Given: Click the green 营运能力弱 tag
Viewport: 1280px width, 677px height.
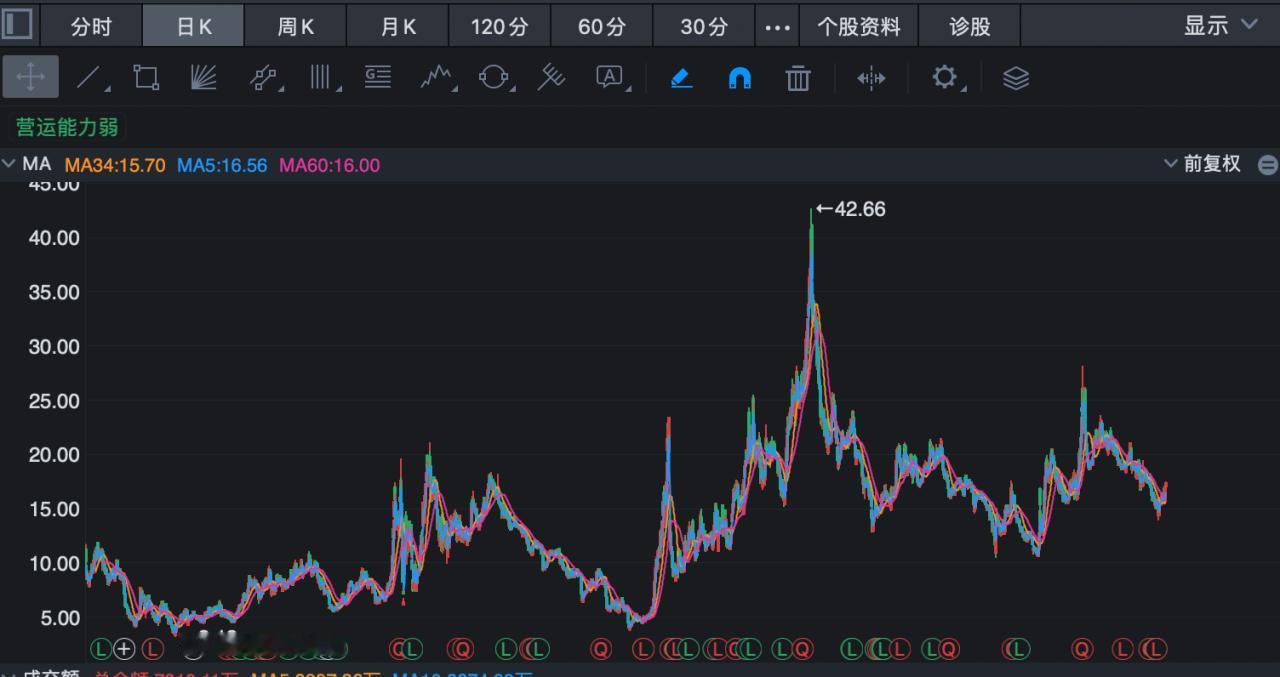Looking at the screenshot, I should point(67,127).
